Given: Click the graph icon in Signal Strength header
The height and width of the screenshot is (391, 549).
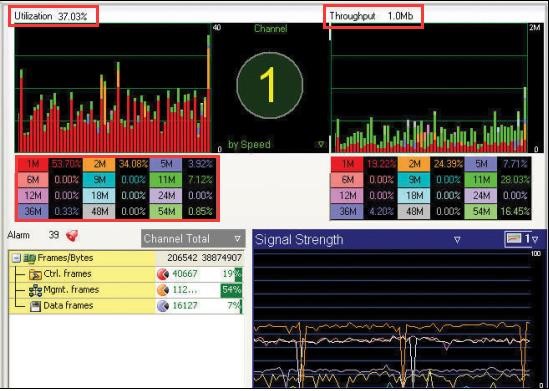Looking at the screenshot, I should pyautogui.click(x=514, y=239).
